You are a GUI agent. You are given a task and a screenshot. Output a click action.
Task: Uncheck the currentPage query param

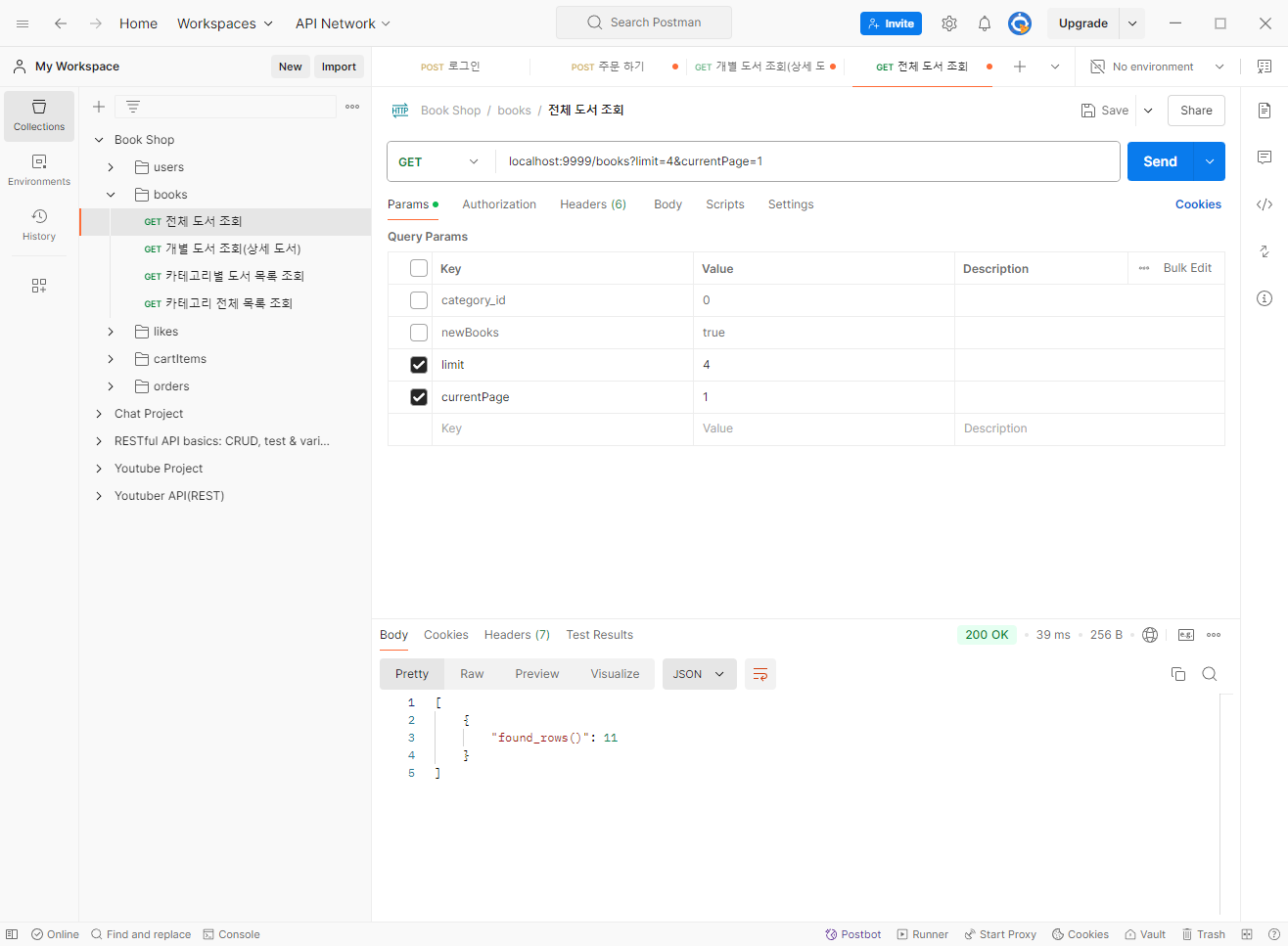419,397
